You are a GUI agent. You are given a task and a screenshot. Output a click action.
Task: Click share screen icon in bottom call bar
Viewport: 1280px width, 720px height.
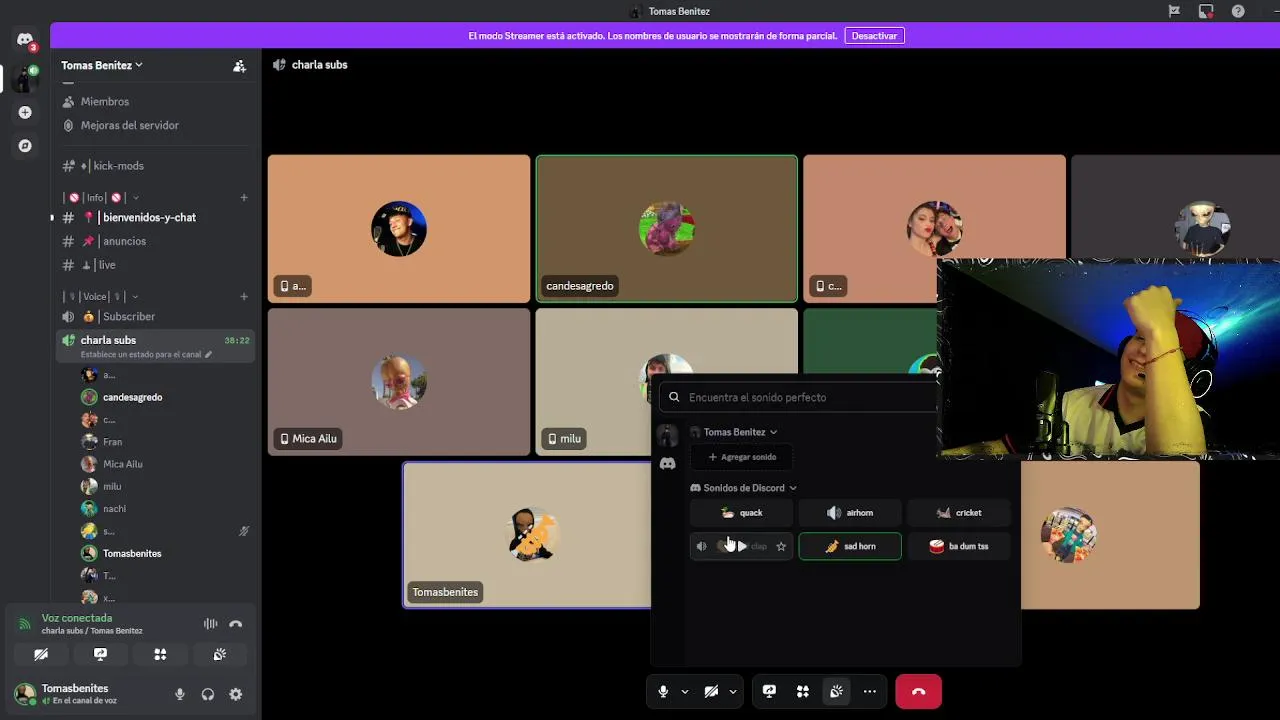pyautogui.click(x=769, y=691)
